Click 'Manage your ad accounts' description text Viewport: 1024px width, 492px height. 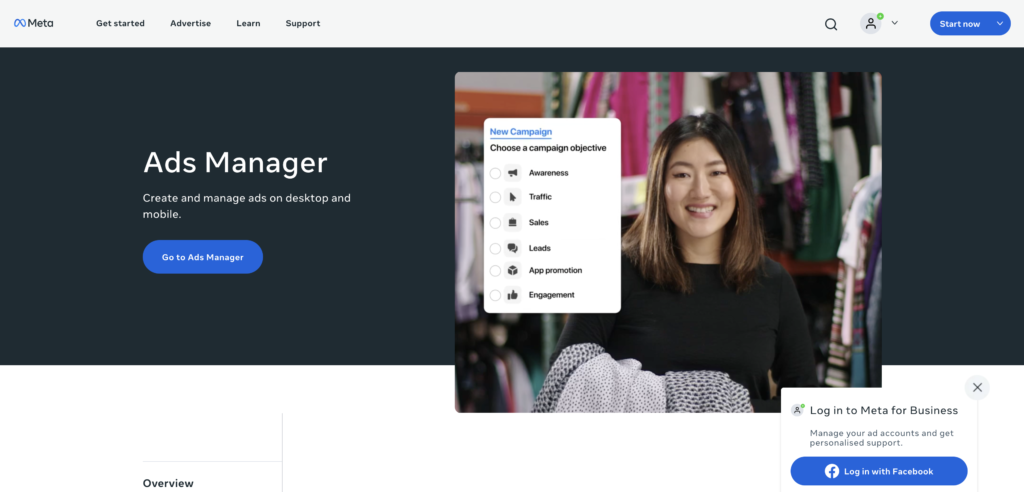pos(882,438)
